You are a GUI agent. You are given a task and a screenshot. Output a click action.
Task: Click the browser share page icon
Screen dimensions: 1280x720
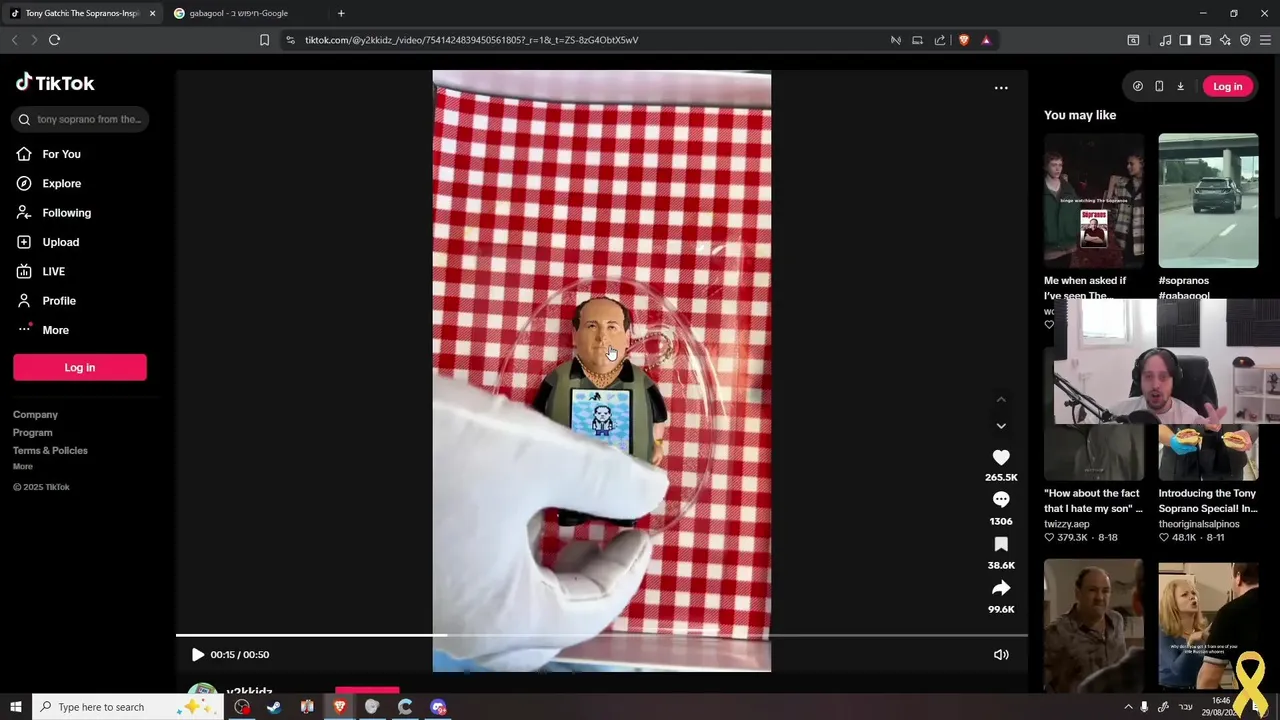940,40
